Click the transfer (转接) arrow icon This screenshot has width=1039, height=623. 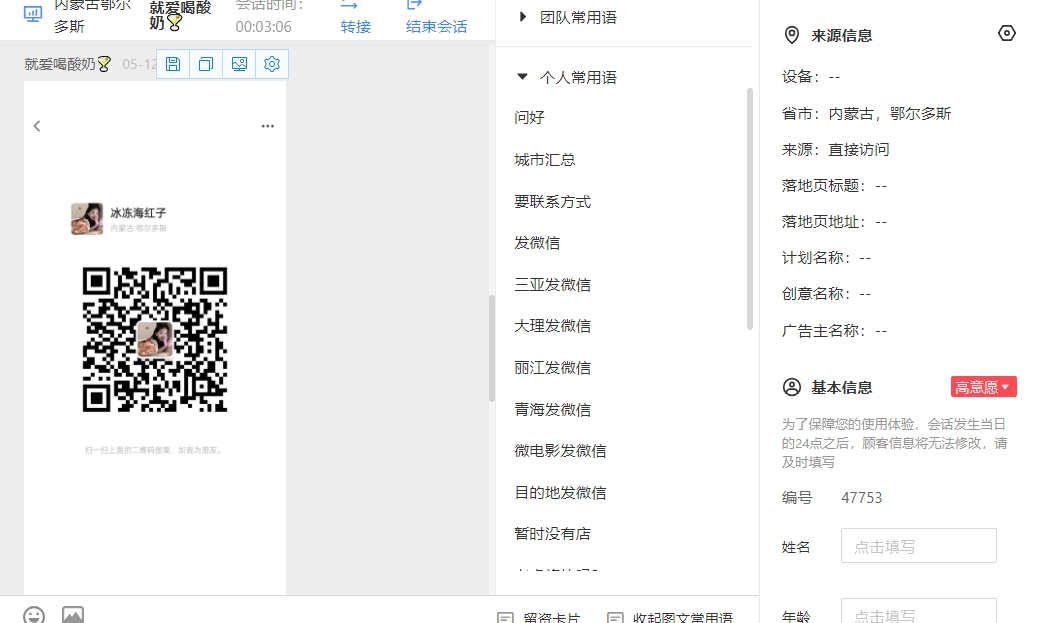(349, 5)
